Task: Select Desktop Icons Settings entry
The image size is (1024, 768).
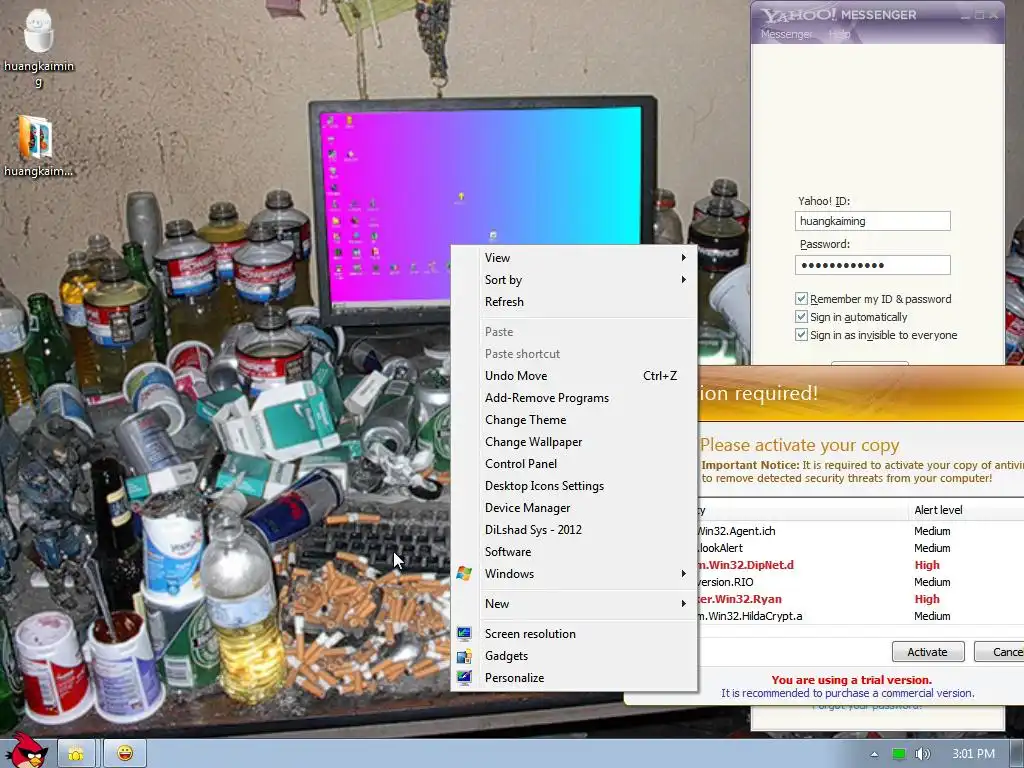Action: [573, 486]
